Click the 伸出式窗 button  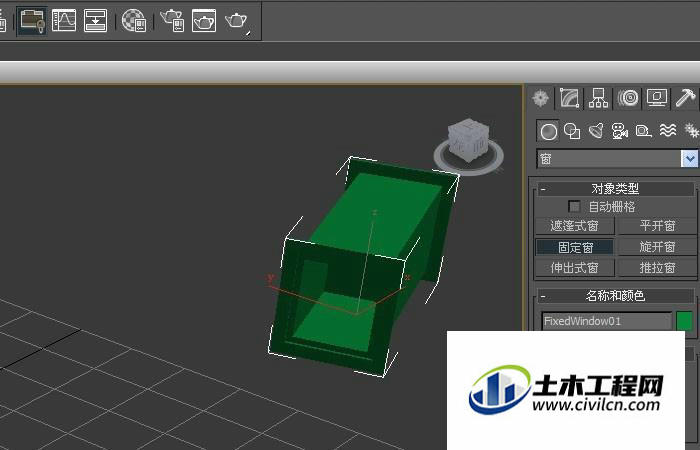574,268
